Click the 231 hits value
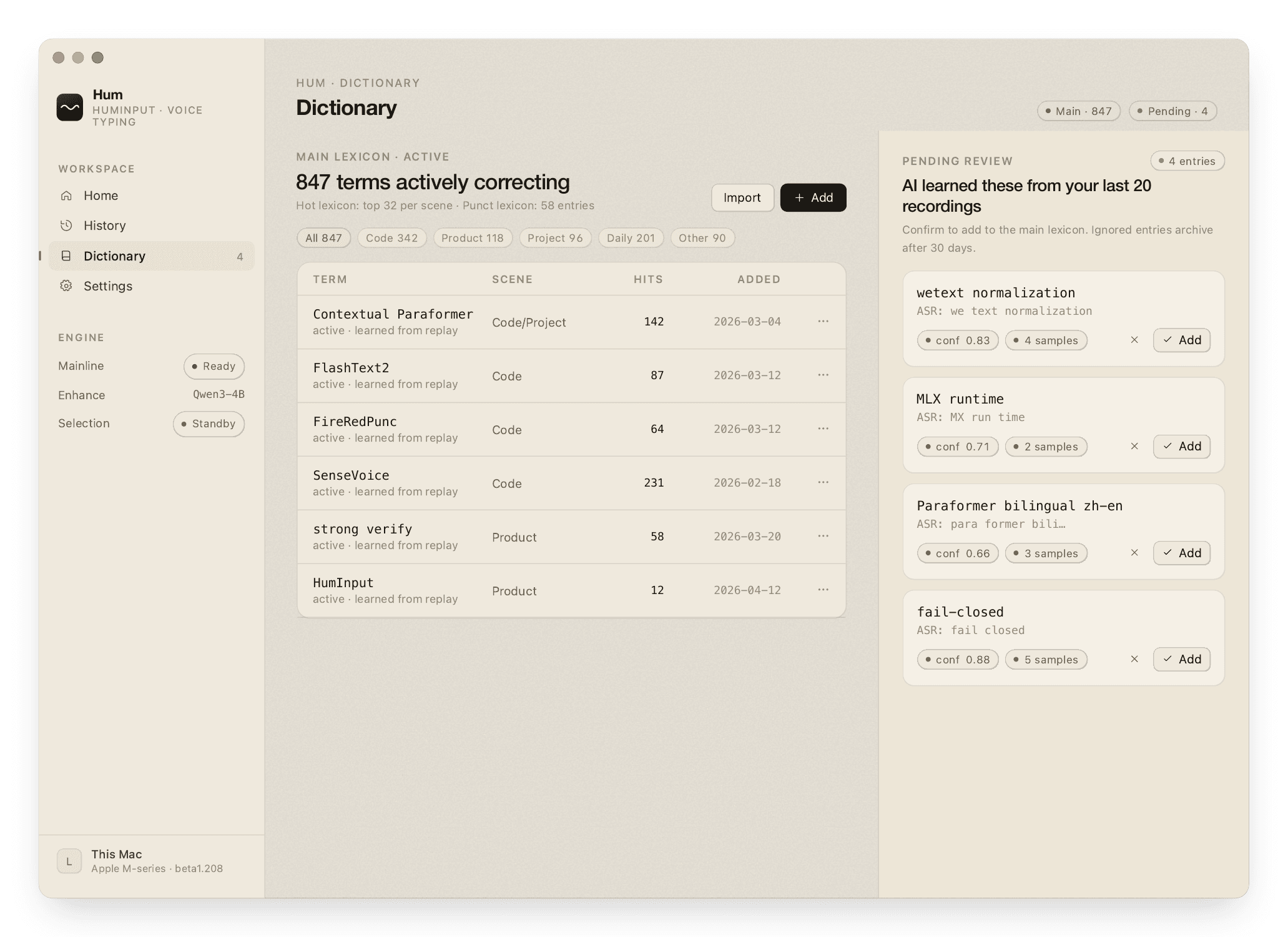 pos(654,482)
